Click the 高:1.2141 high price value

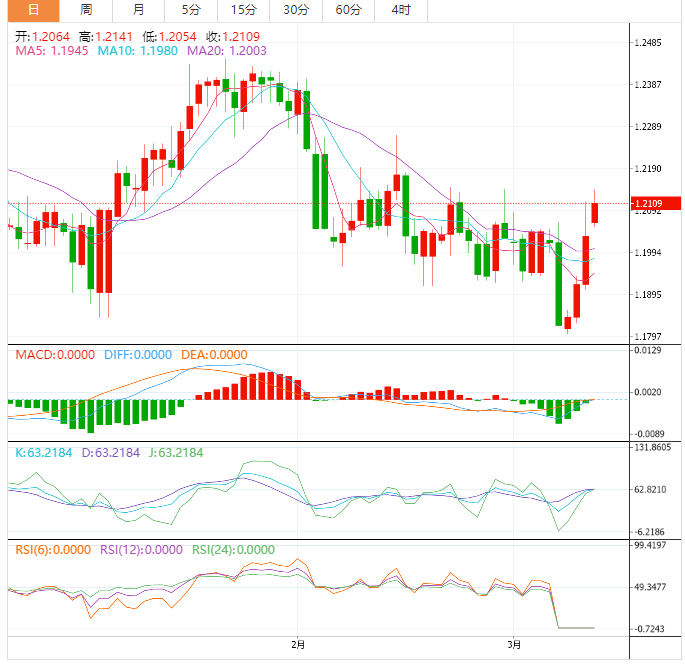click(x=105, y=37)
